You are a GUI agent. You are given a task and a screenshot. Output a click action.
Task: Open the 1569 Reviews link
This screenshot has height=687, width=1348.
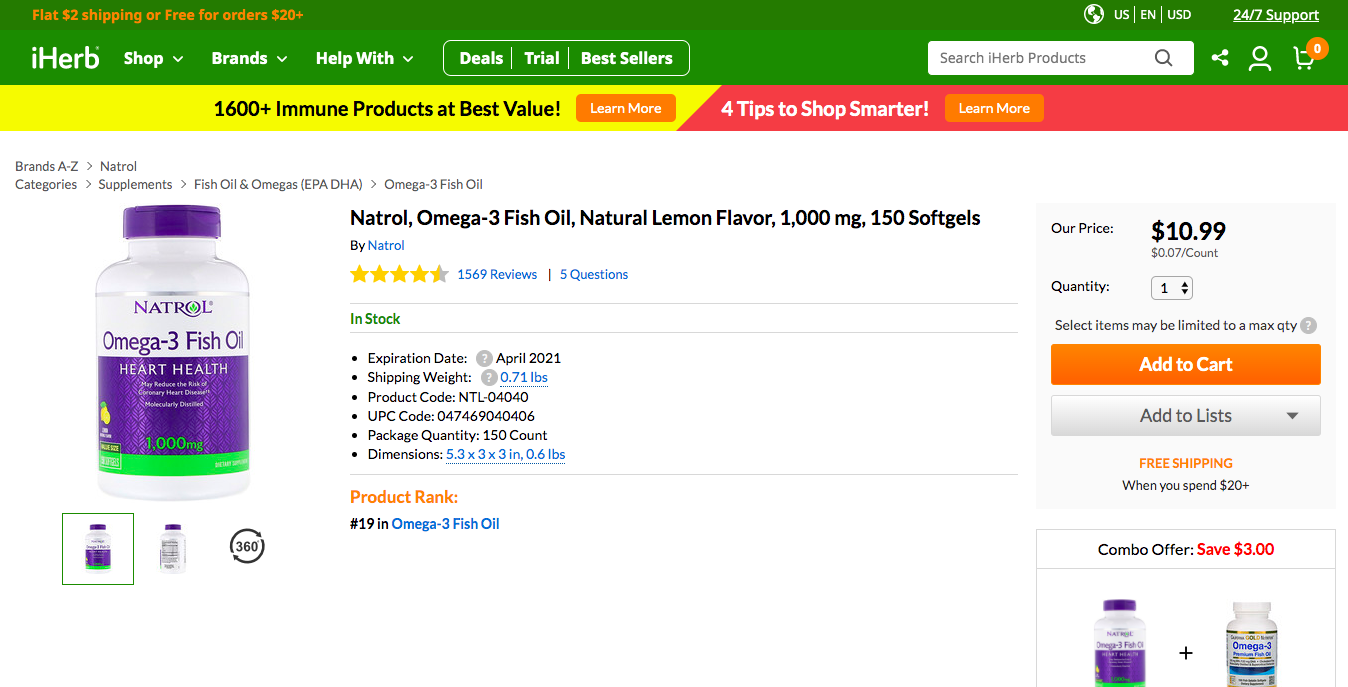coord(497,274)
